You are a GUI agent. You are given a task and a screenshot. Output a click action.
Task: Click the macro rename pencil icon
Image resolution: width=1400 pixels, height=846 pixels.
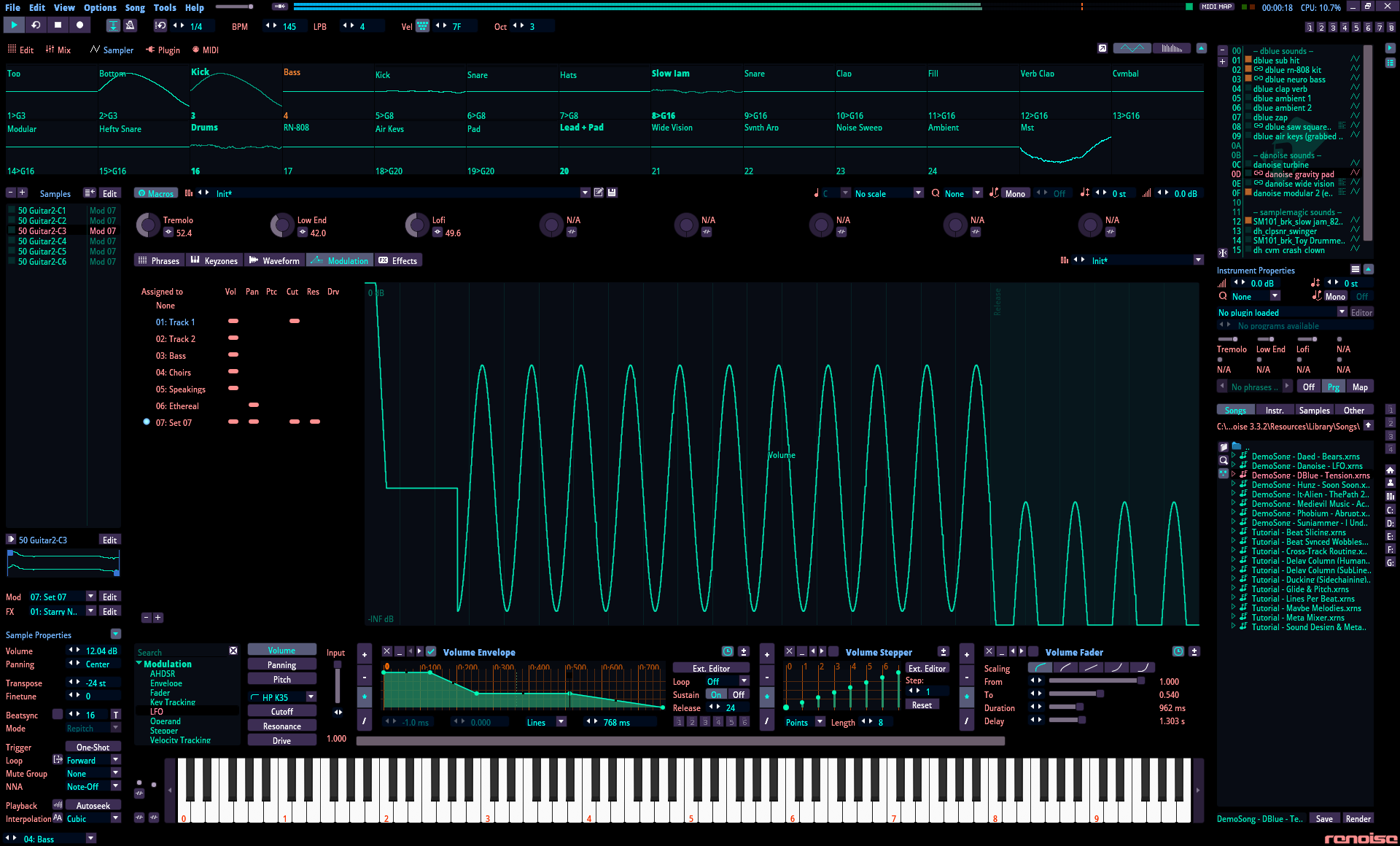point(599,193)
